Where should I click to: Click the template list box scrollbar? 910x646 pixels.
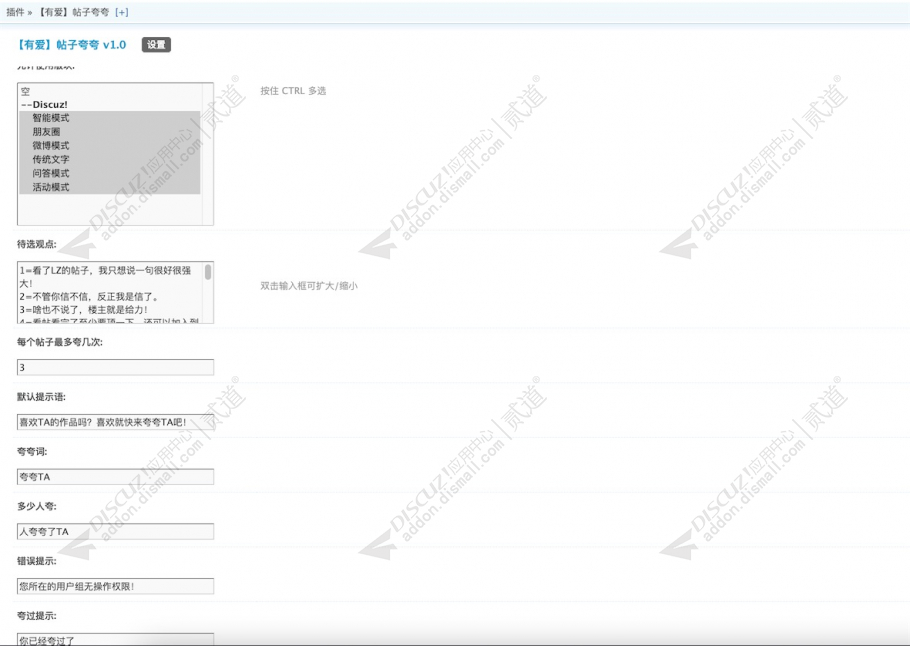[208, 154]
